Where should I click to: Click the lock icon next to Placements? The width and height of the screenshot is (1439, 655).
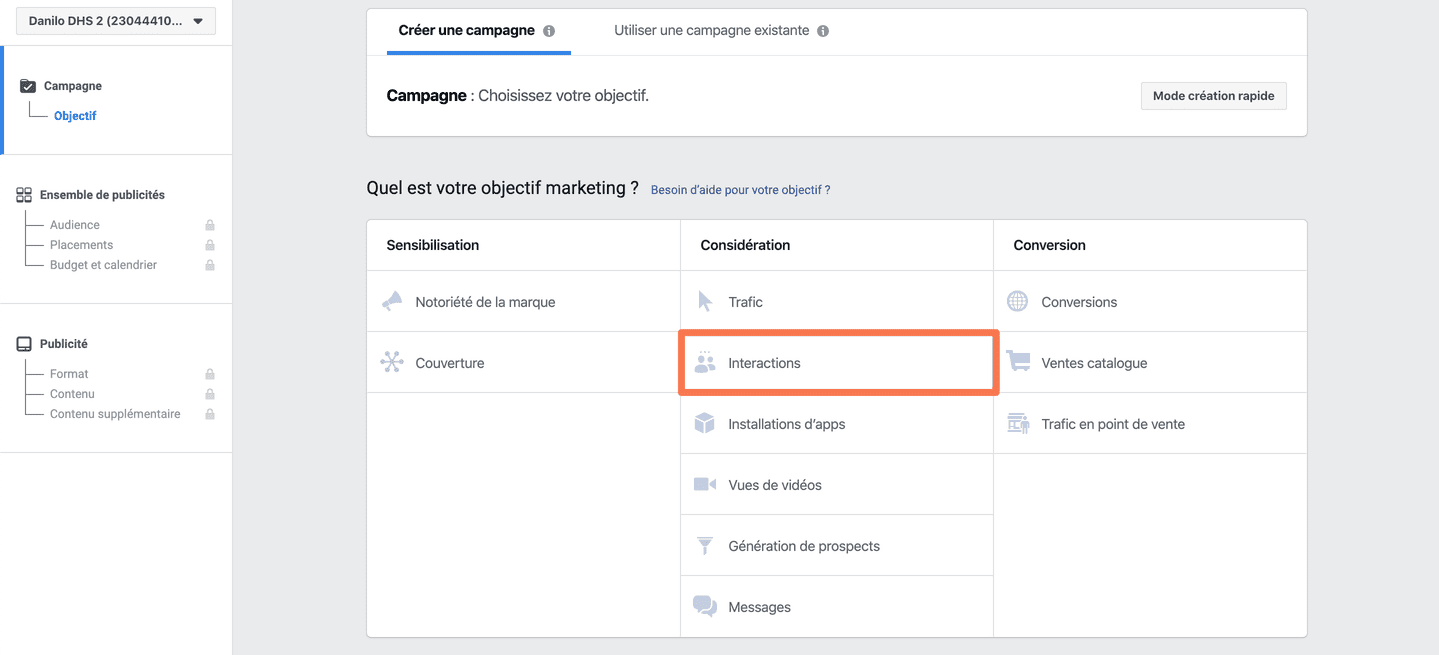point(210,245)
